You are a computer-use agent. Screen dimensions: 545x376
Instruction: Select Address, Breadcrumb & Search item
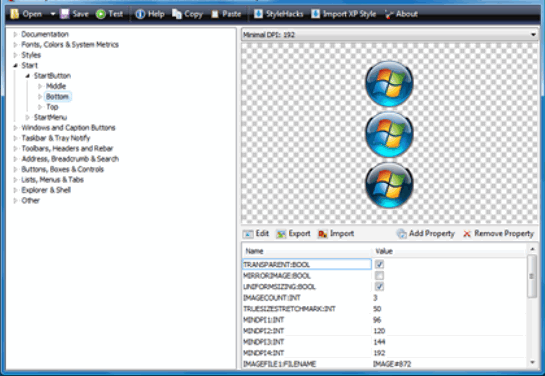click(70, 159)
